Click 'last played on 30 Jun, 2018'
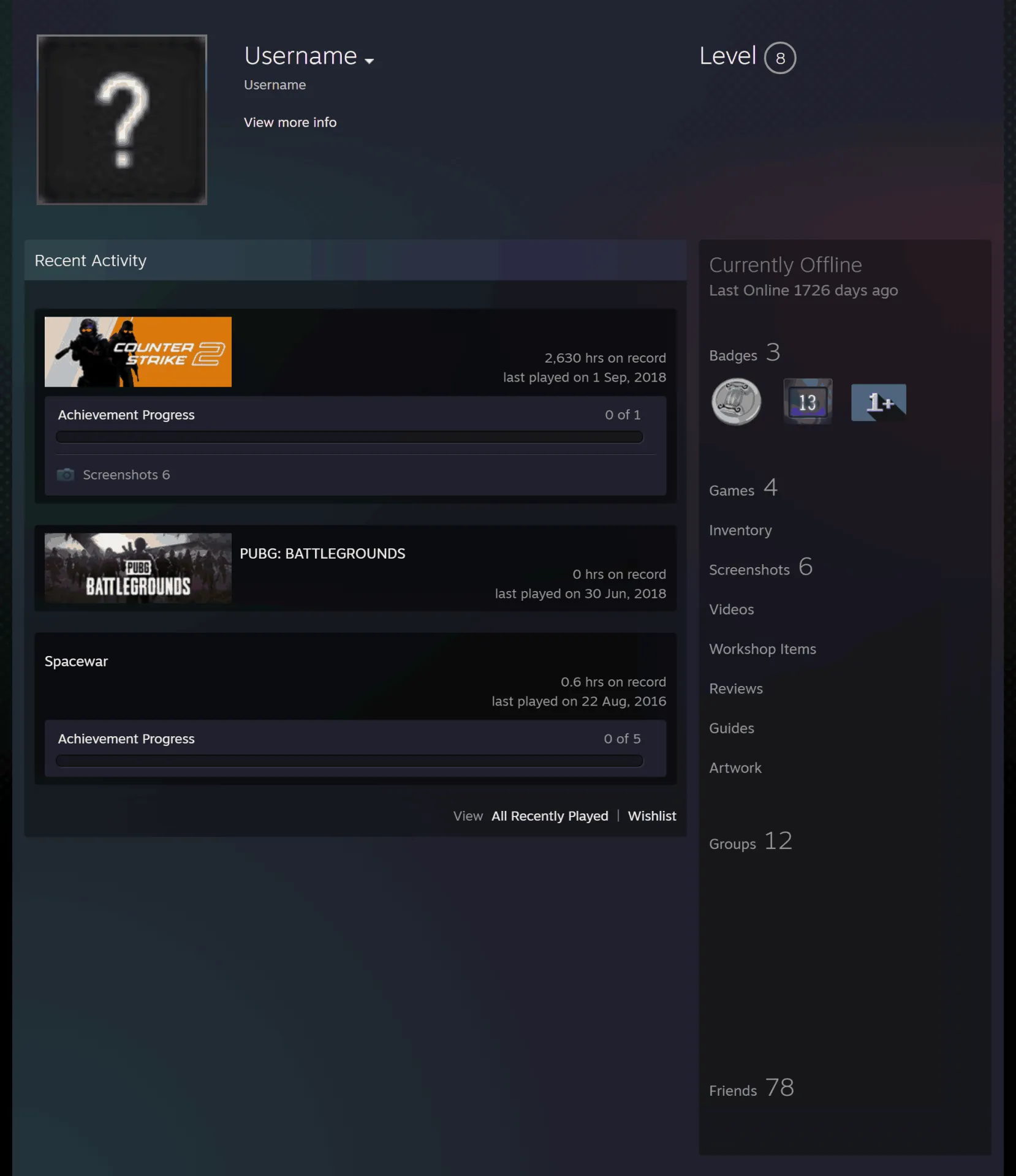Viewport: 1016px width, 1176px height. 580,594
